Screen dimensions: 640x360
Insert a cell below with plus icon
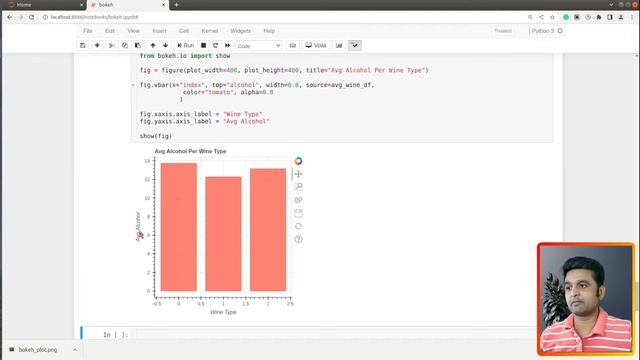[97, 45]
